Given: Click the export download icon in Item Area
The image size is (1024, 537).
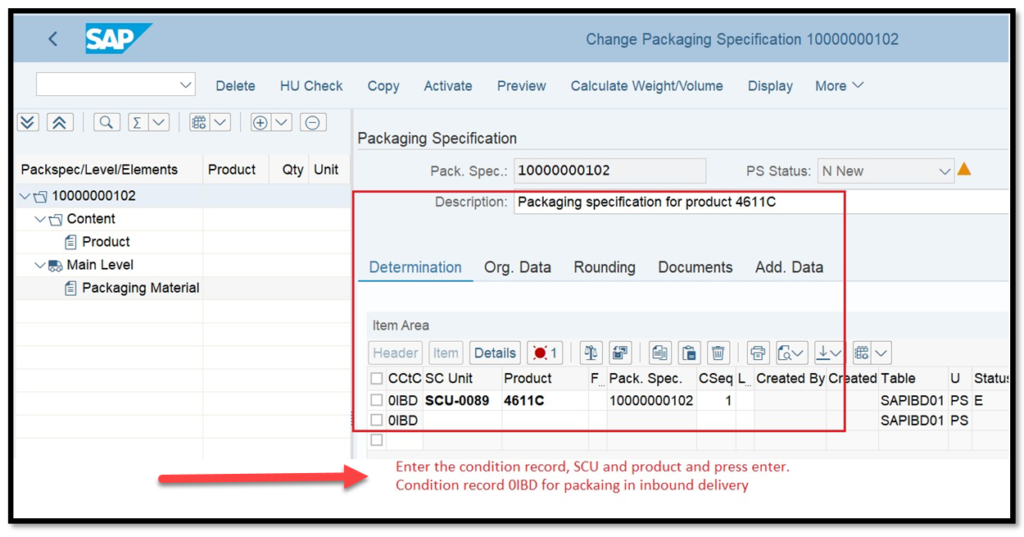Looking at the screenshot, I should (x=824, y=353).
